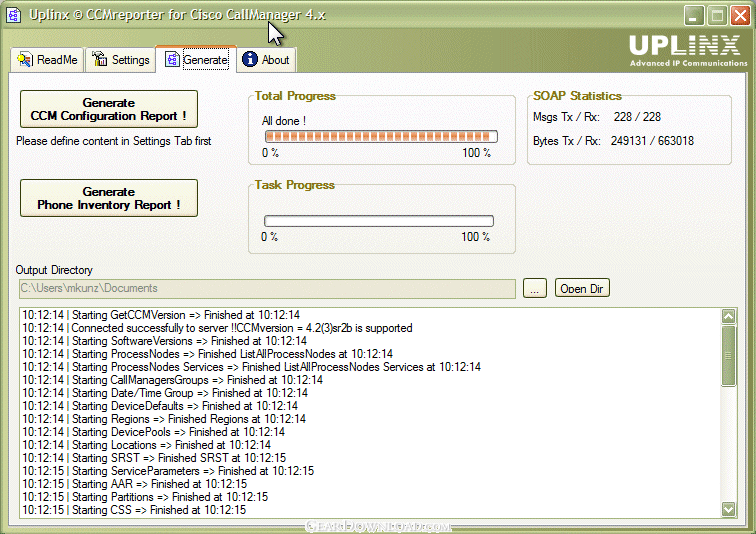
Task: Generate Phone Inventory Report
Action: click(108, 198)
